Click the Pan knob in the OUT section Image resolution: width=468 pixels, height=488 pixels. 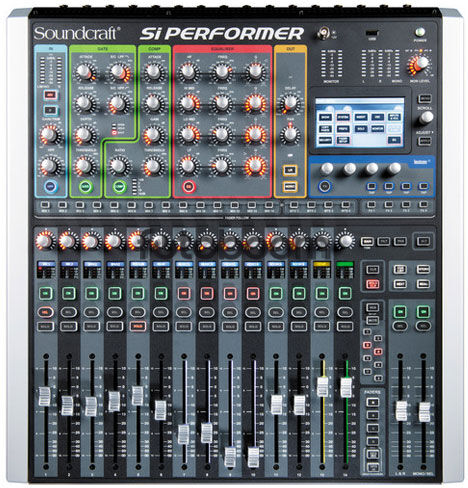pyautogui.click(x=290, y=134)
